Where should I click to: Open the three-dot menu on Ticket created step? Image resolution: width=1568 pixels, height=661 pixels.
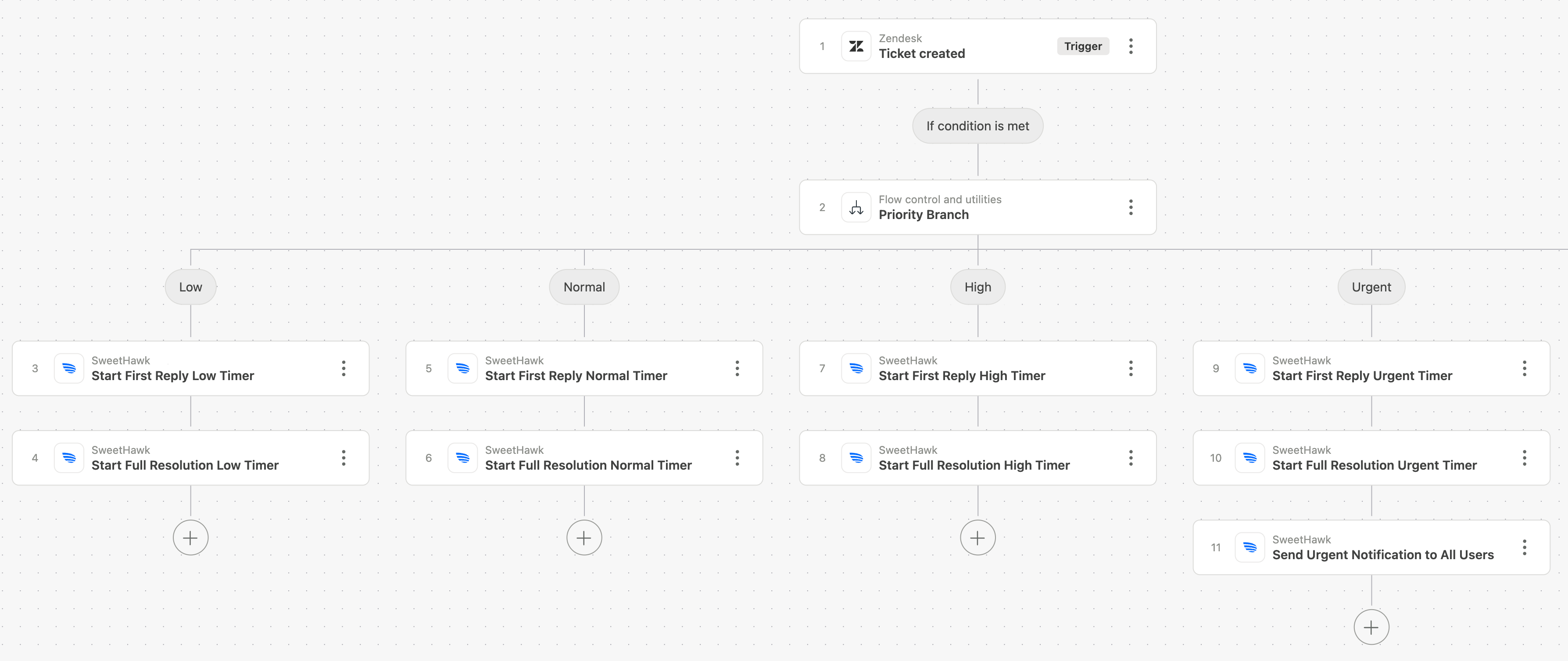point(1131,46)
